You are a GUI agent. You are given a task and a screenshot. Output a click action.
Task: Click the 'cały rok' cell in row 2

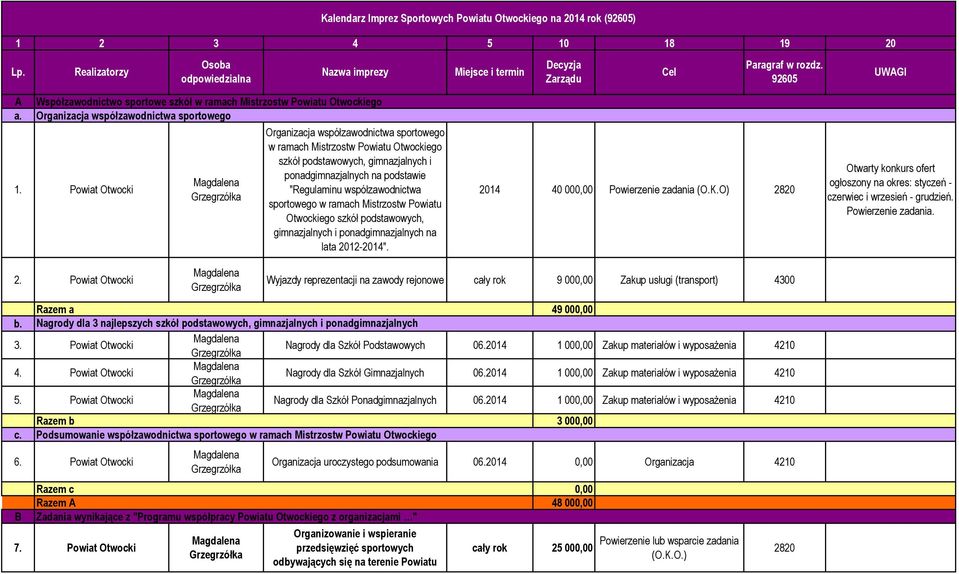[x=489, y=280]
